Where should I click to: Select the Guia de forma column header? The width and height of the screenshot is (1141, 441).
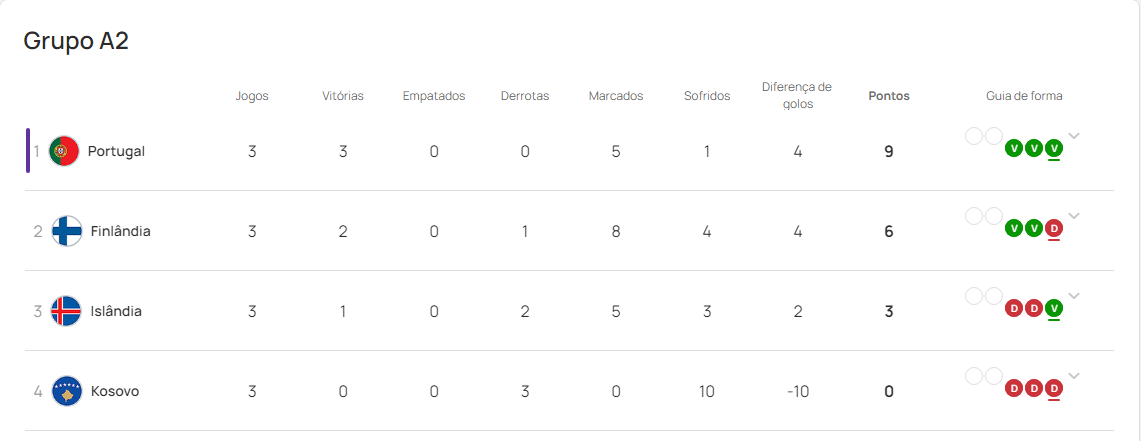tap(1024, 96)
